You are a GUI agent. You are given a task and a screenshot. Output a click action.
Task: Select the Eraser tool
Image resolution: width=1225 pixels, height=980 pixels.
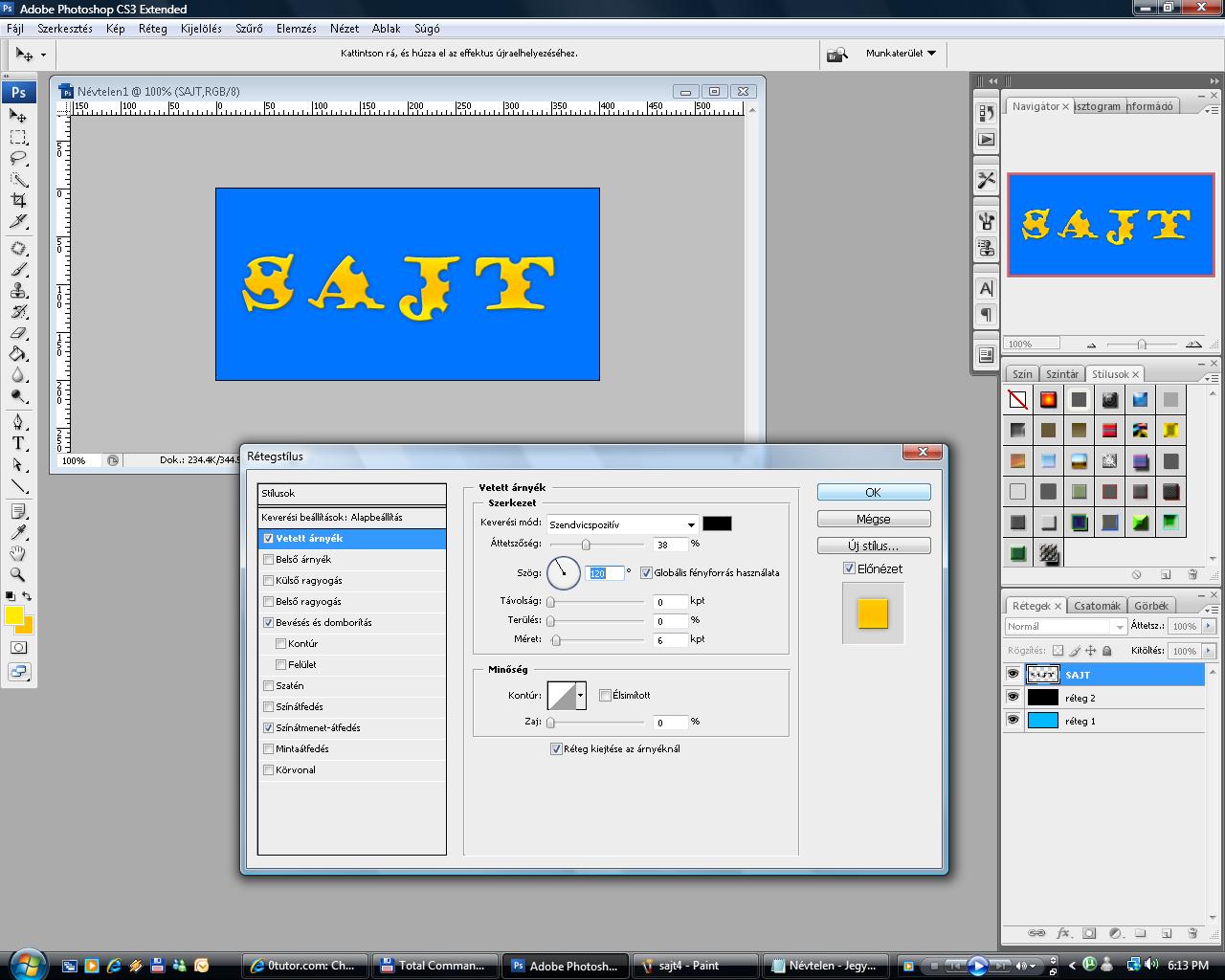(x=18, y=333)
